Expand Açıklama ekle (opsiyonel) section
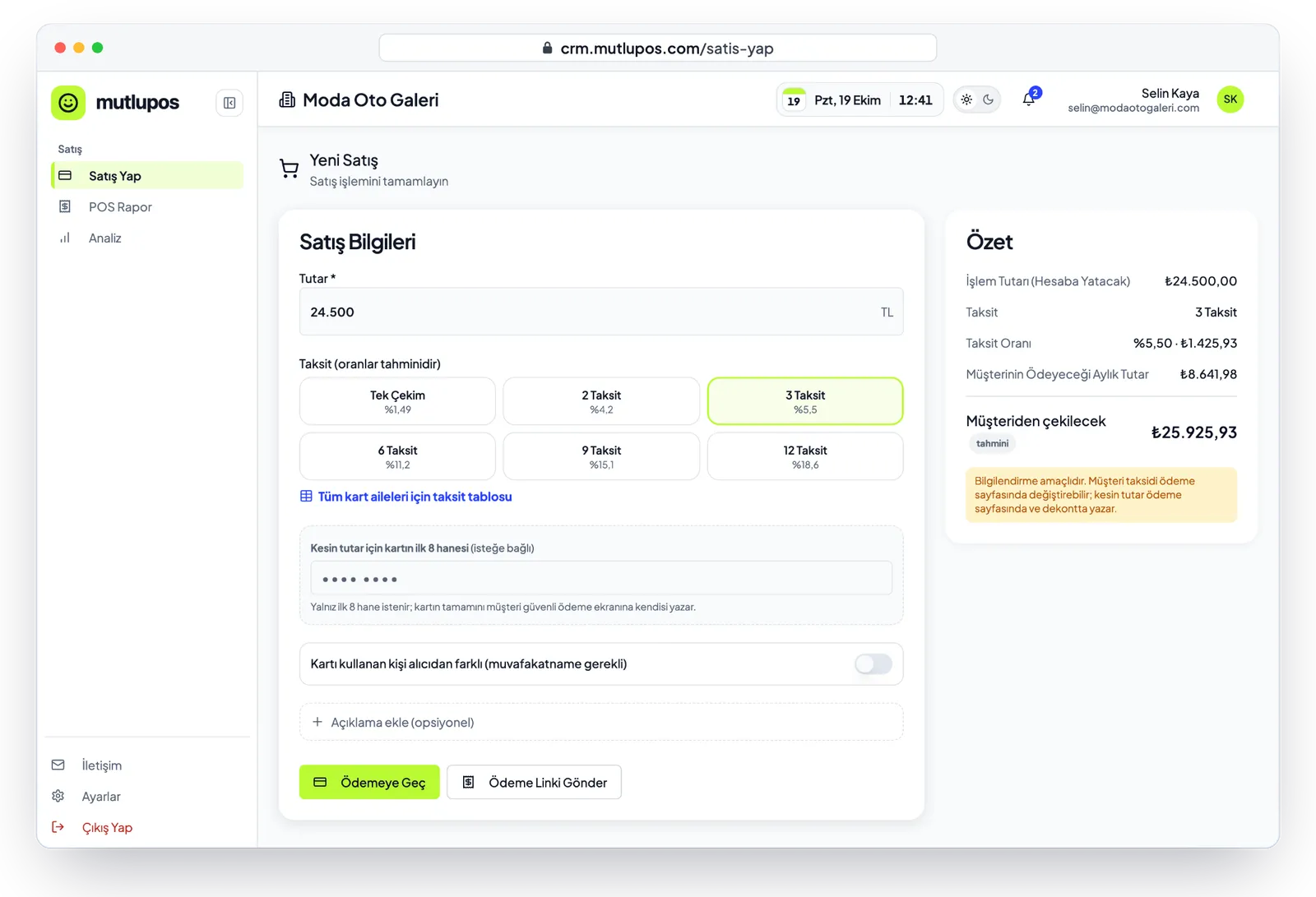 pyautogui.click(x=601, y=722)
